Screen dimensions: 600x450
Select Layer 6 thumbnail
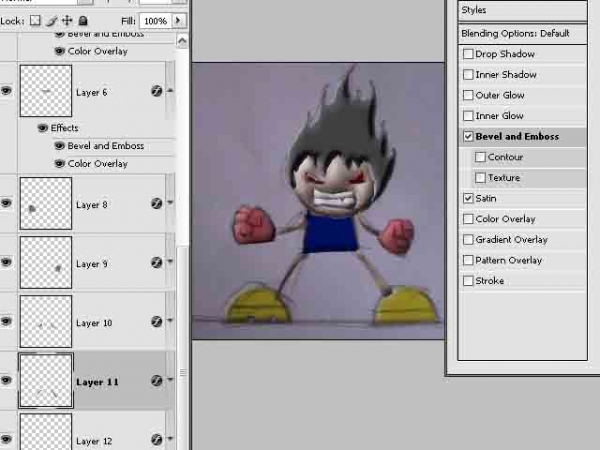[x=46, y=91]
